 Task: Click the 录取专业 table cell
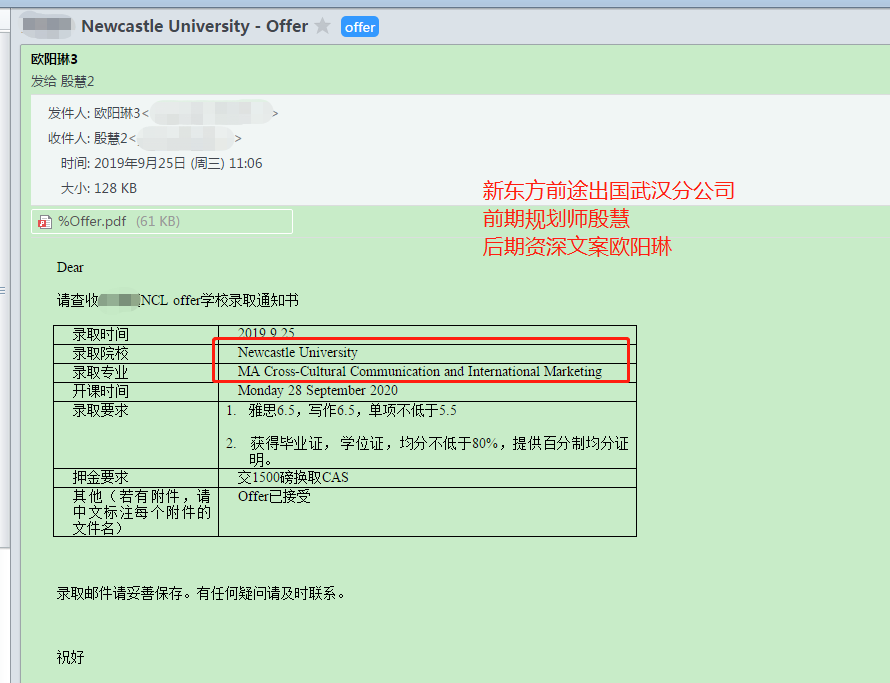pos(136,372)
